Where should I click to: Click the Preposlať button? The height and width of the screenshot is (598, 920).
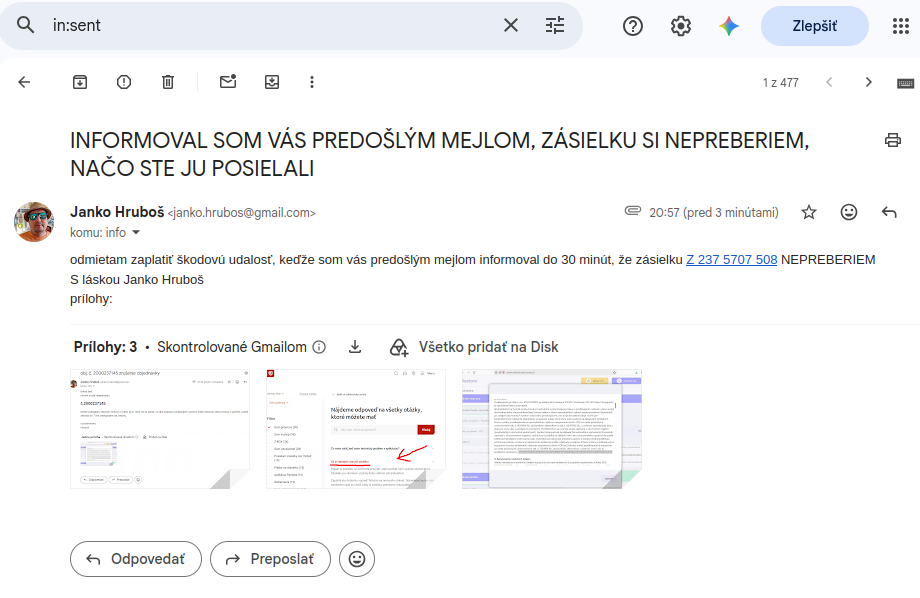point(270,559)
